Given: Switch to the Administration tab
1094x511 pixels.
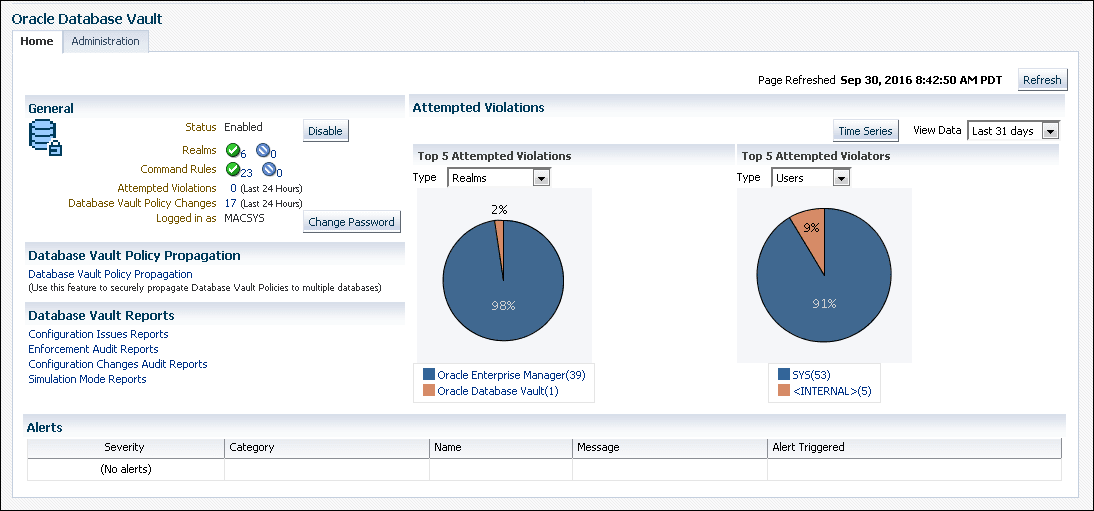Looking at the screenshot, I should tap(105, 41).
